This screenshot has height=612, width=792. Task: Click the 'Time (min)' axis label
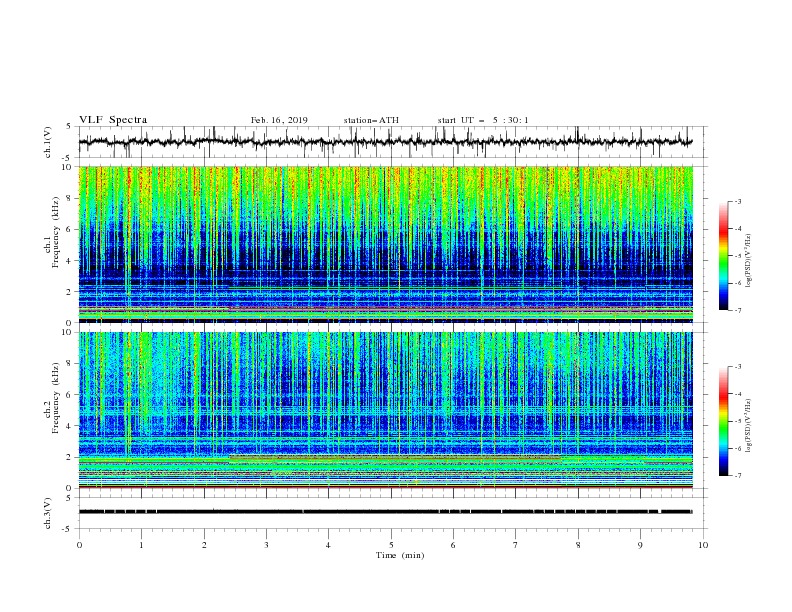point(400,555)
